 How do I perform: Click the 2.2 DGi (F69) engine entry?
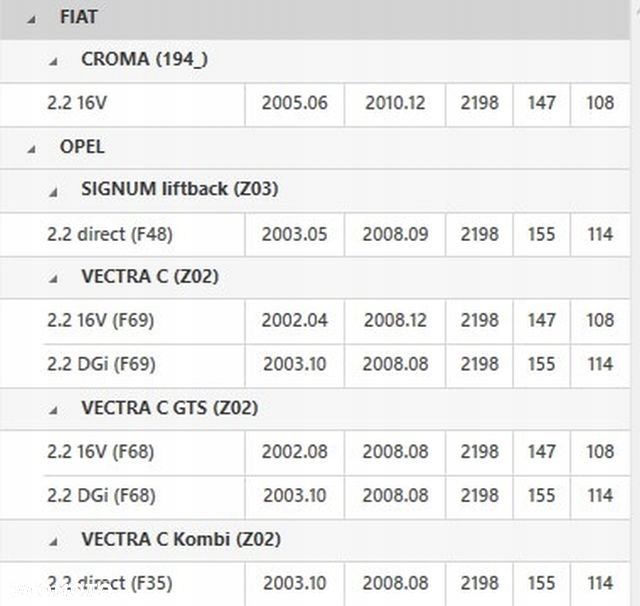tap(100, 364)
